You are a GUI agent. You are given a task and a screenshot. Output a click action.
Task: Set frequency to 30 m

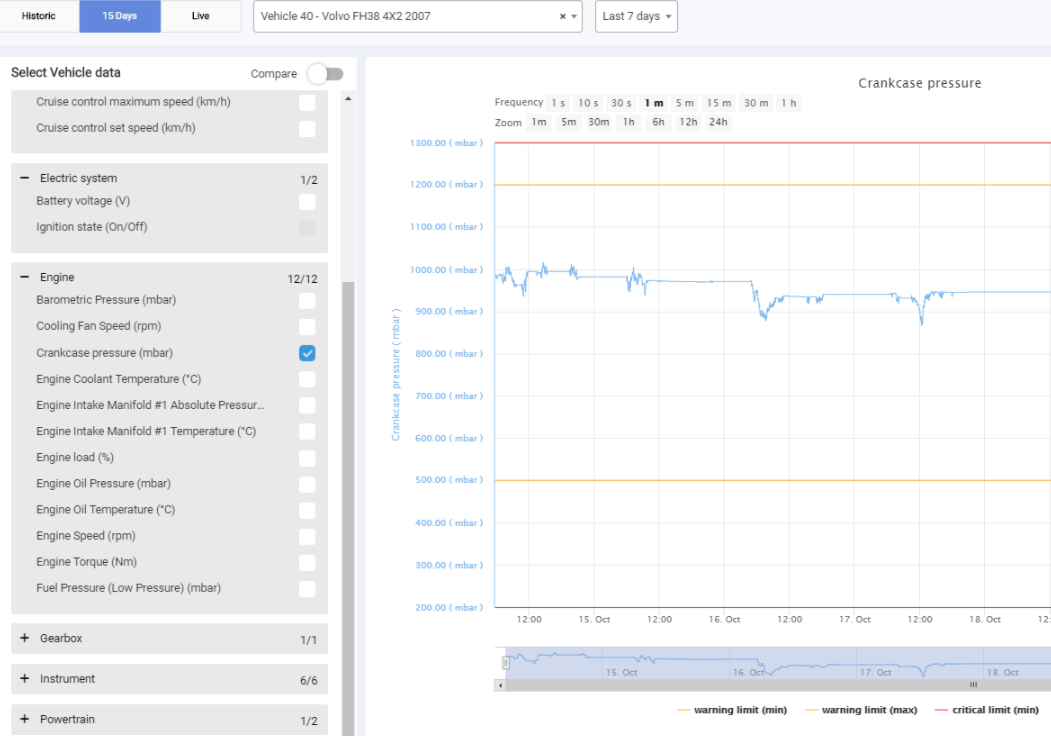click(x=757, y=103)
